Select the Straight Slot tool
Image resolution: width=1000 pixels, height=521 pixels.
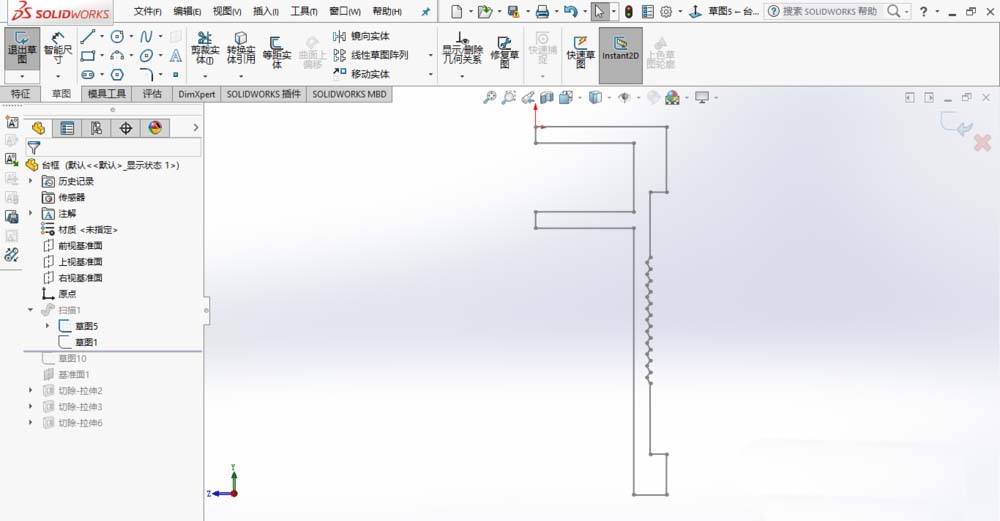[x=87, y=75]
